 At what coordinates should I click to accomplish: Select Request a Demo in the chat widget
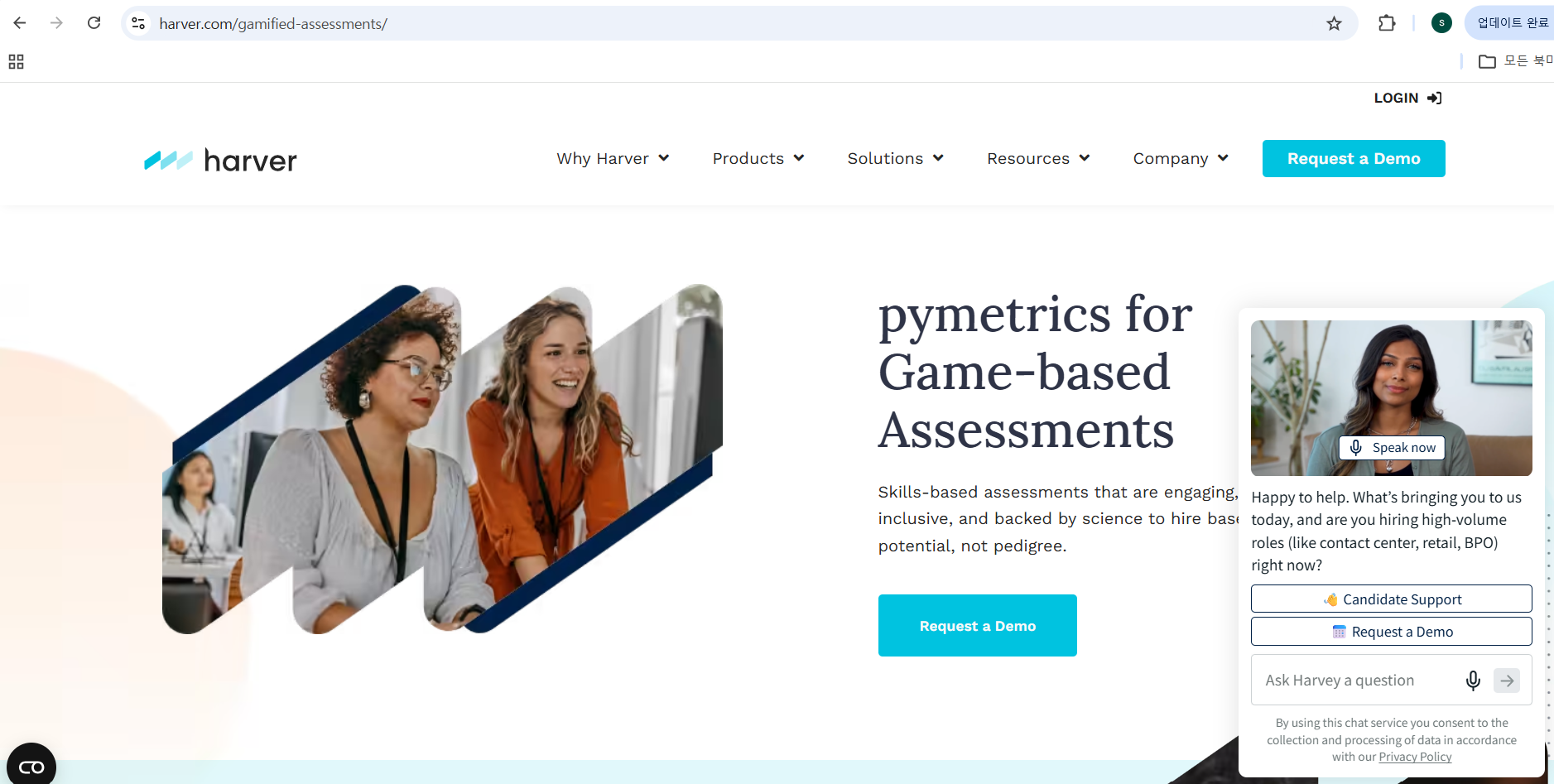tap(1392, 632)
